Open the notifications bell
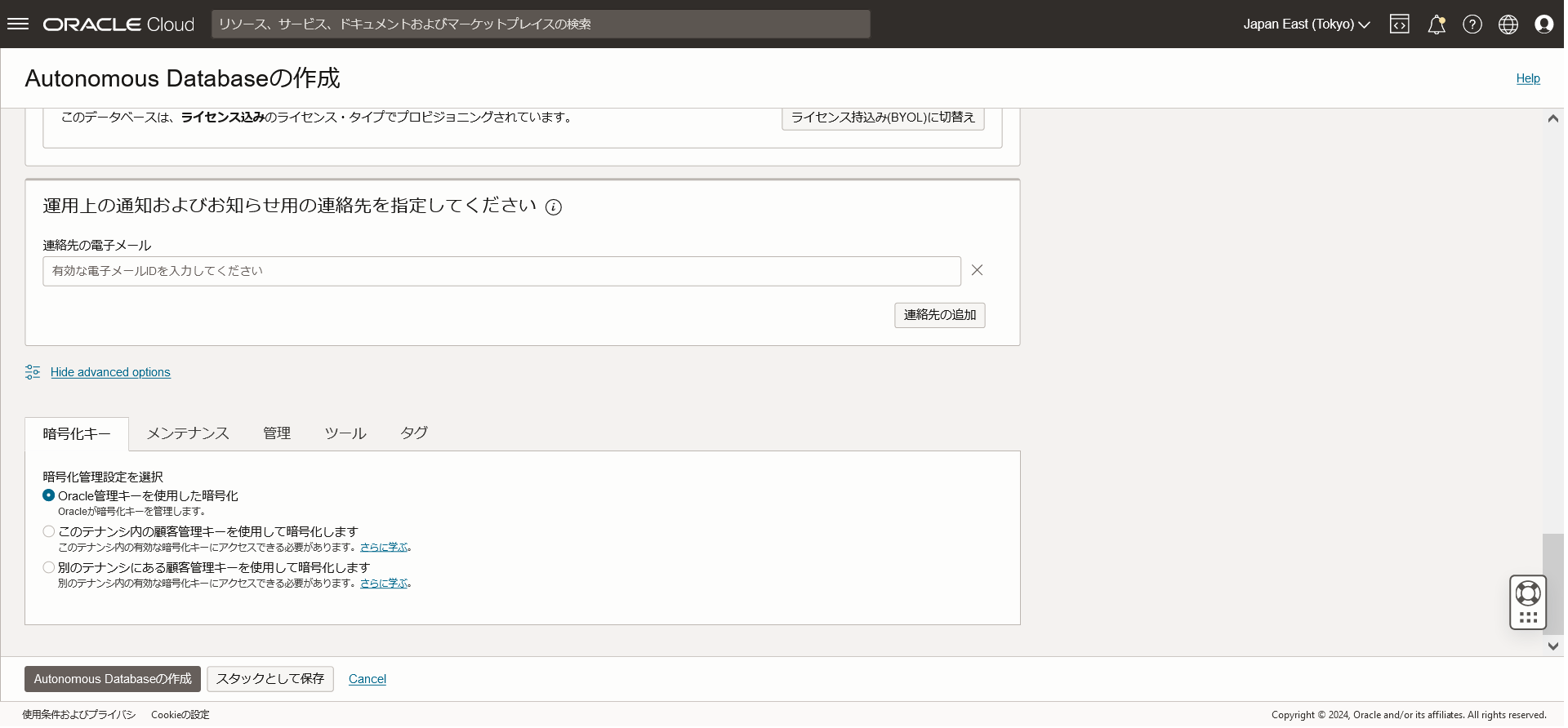Screen dimensions: 1568x728 (1437, 24)
